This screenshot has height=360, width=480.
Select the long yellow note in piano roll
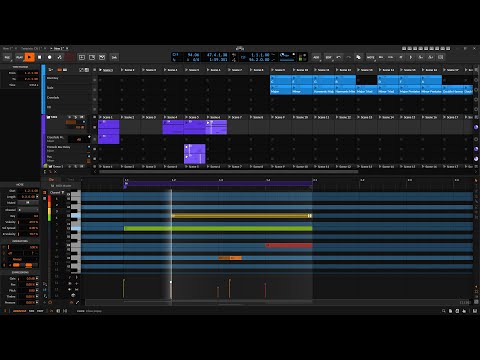242,216
